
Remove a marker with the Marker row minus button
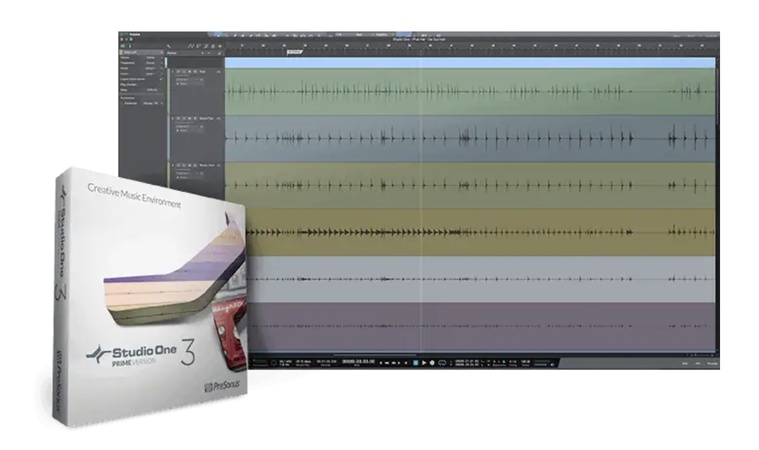point(209,53)
